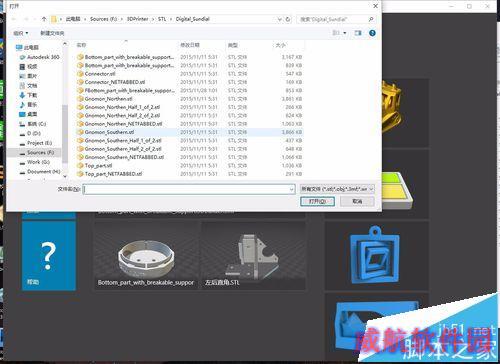
Task: Select the Work (G:) drive
Action: pos(35,162)
